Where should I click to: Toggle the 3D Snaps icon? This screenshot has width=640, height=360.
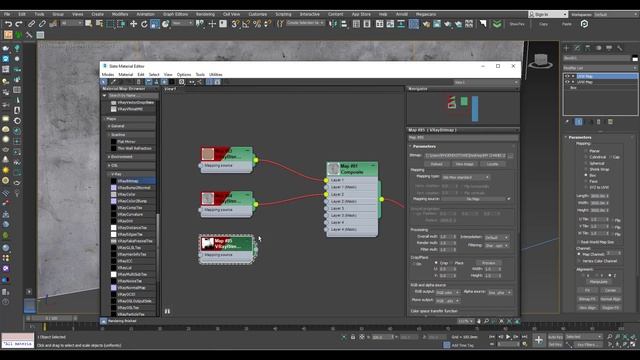(236, 24)
